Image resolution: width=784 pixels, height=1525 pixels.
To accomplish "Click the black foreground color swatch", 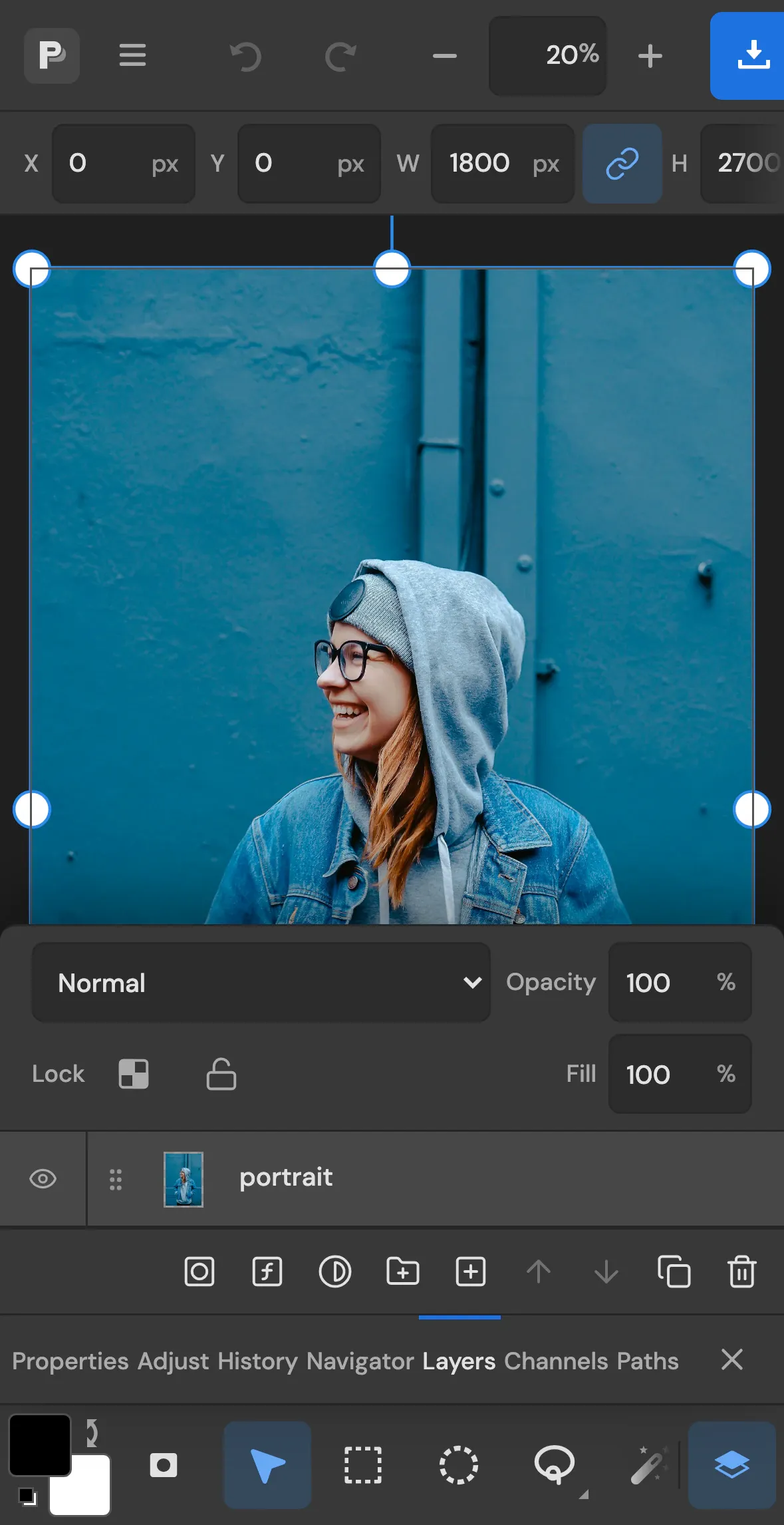I will (x=40, y=1445).
